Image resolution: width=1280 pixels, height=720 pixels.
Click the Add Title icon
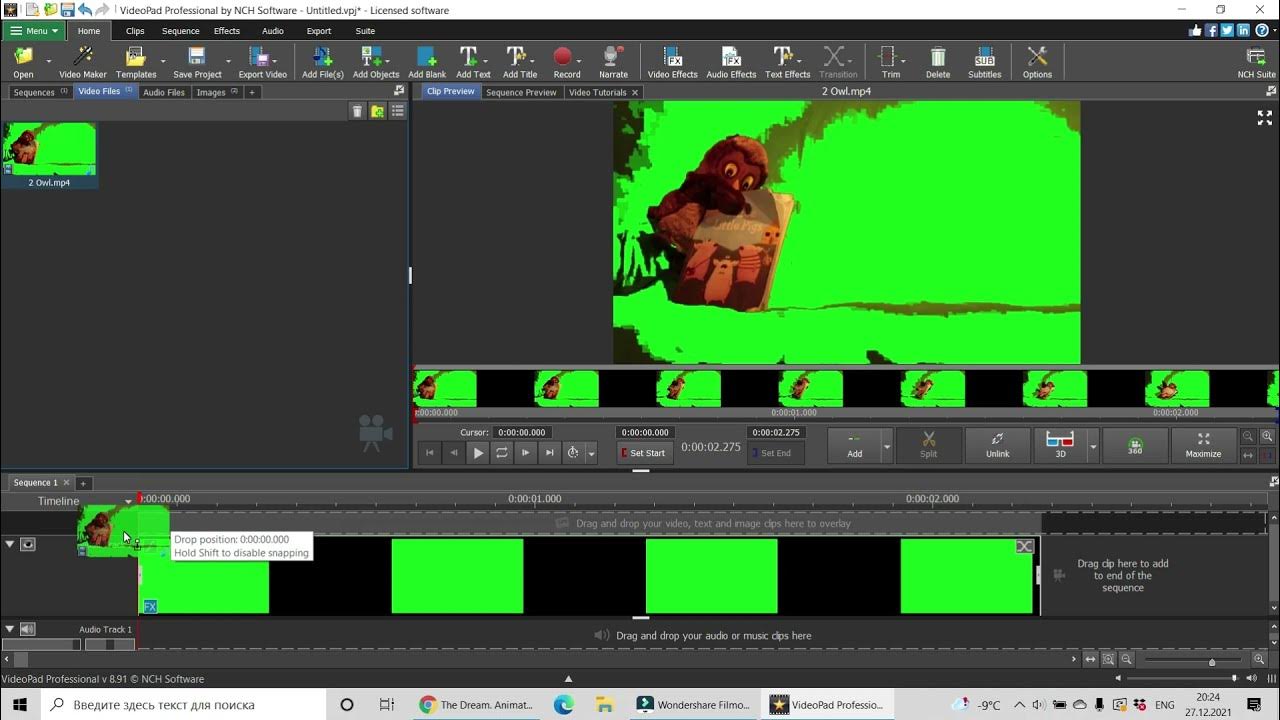click(x=519, y=62)
